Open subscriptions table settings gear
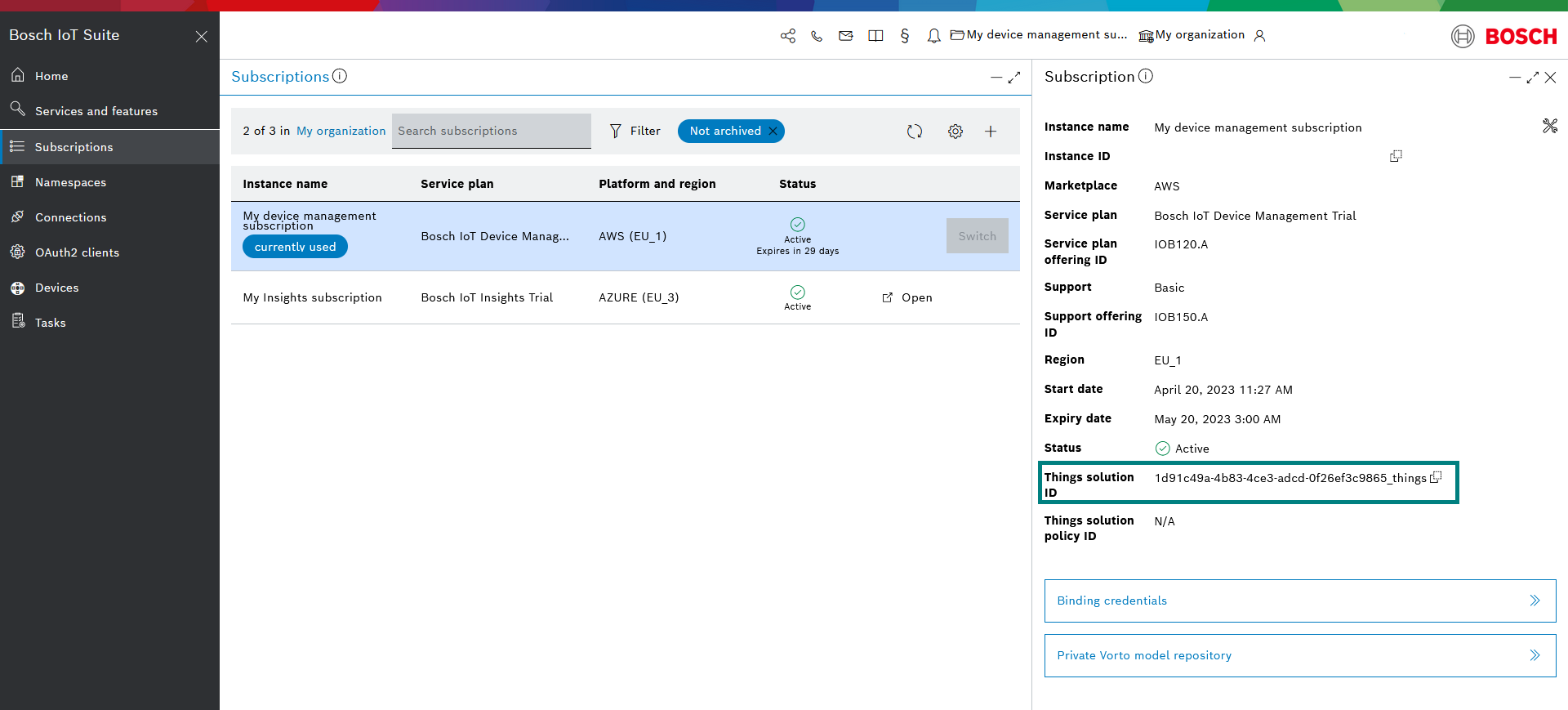This screenshot has width=1568, height=710. tap(955, 132)
